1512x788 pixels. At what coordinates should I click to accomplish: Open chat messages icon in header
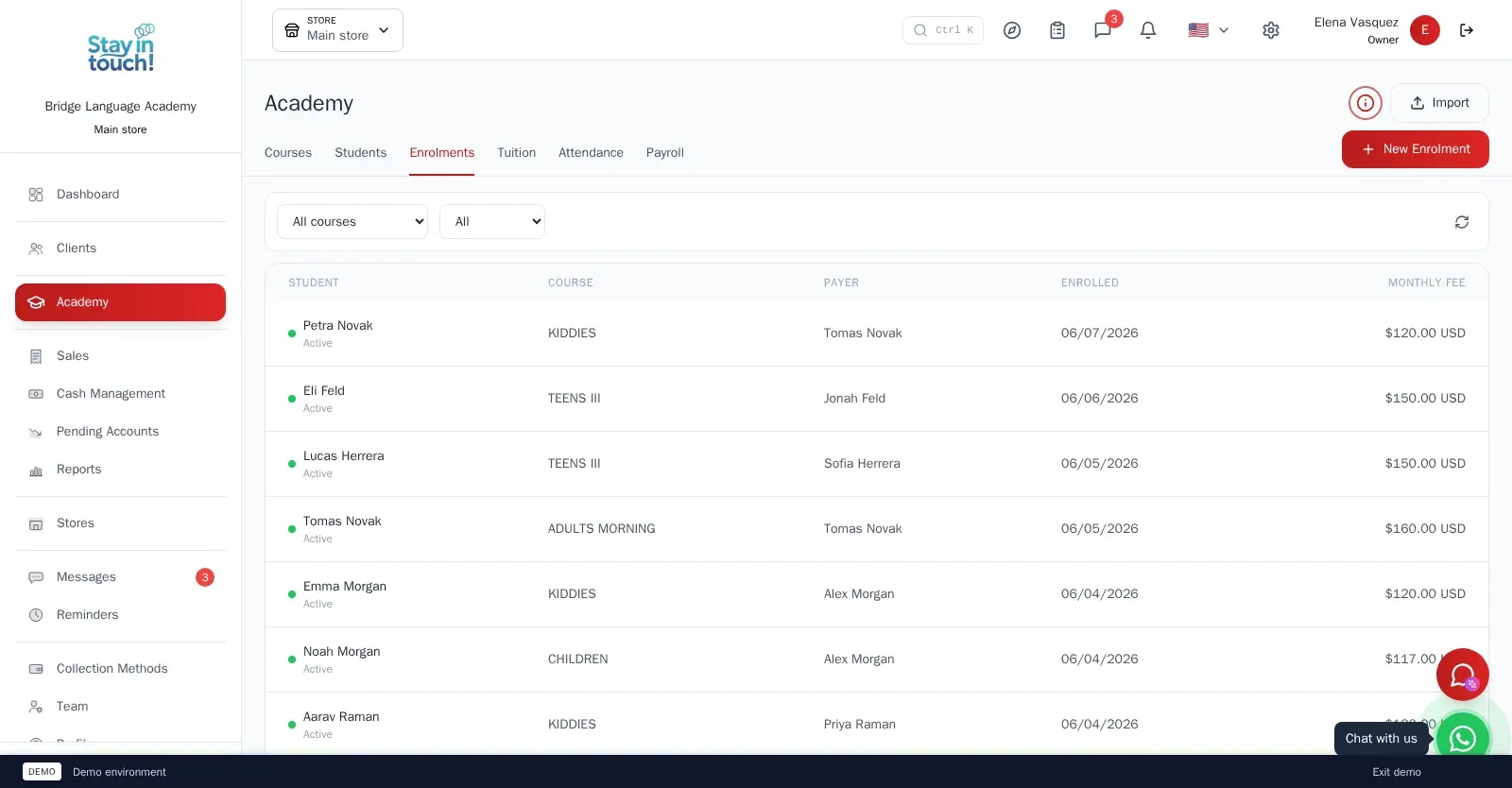(1103, 30)
